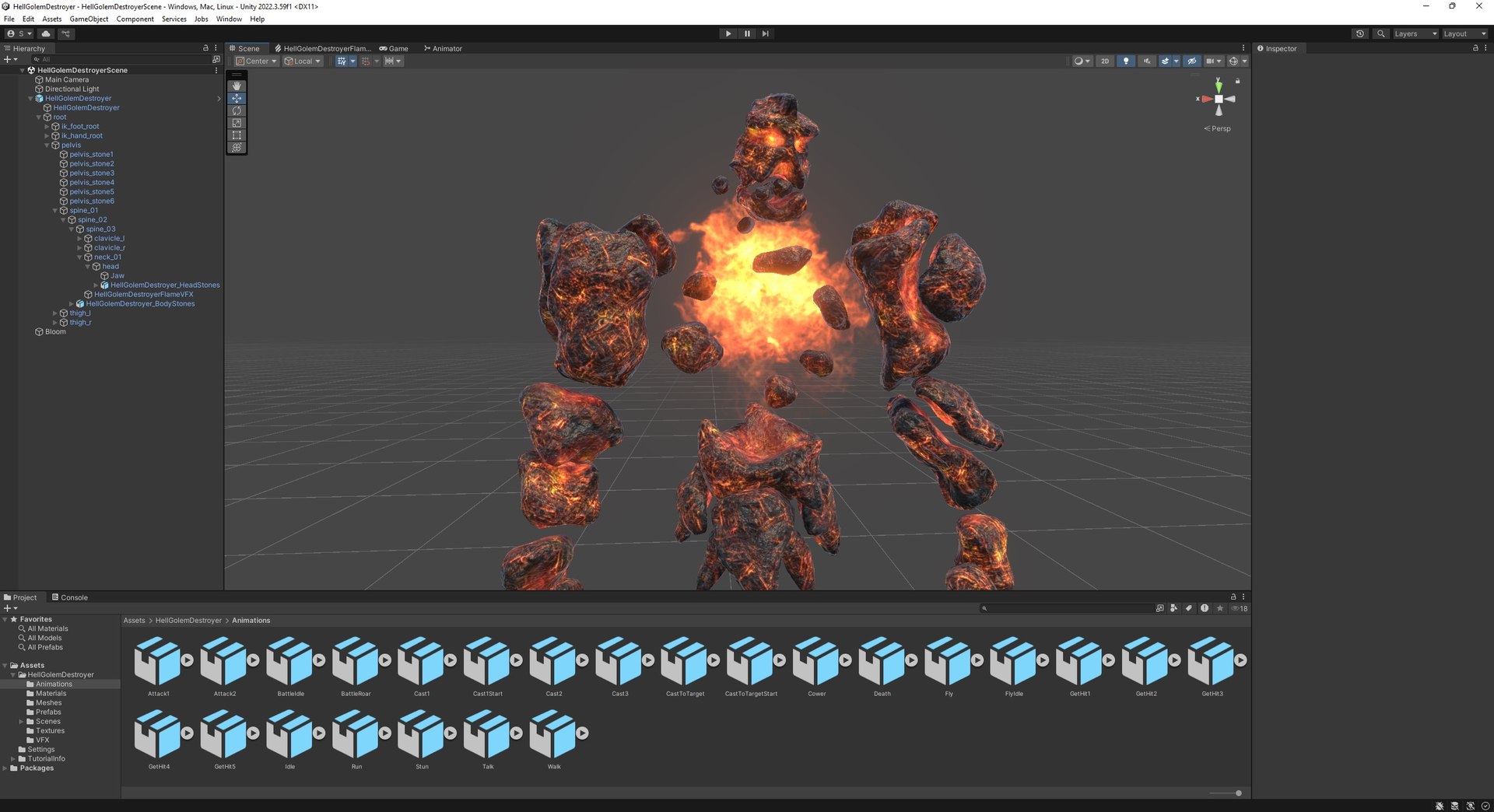The height and width of the screenshot is (812, 1494).
Task: Click the orientation gizmo lock icon
Action: [x=1237, y=81]
